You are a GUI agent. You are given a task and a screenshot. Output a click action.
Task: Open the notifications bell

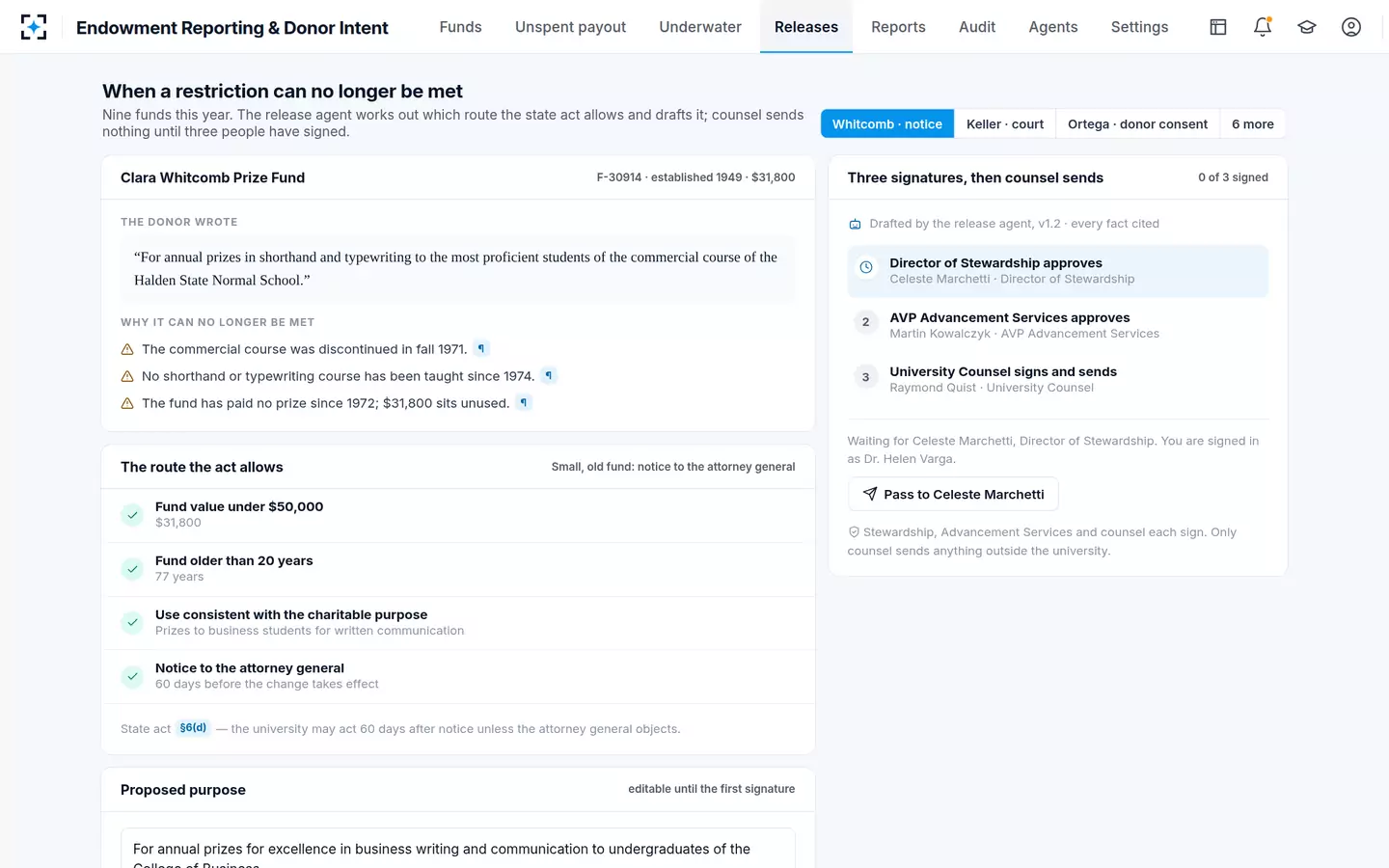(1263, 27)
